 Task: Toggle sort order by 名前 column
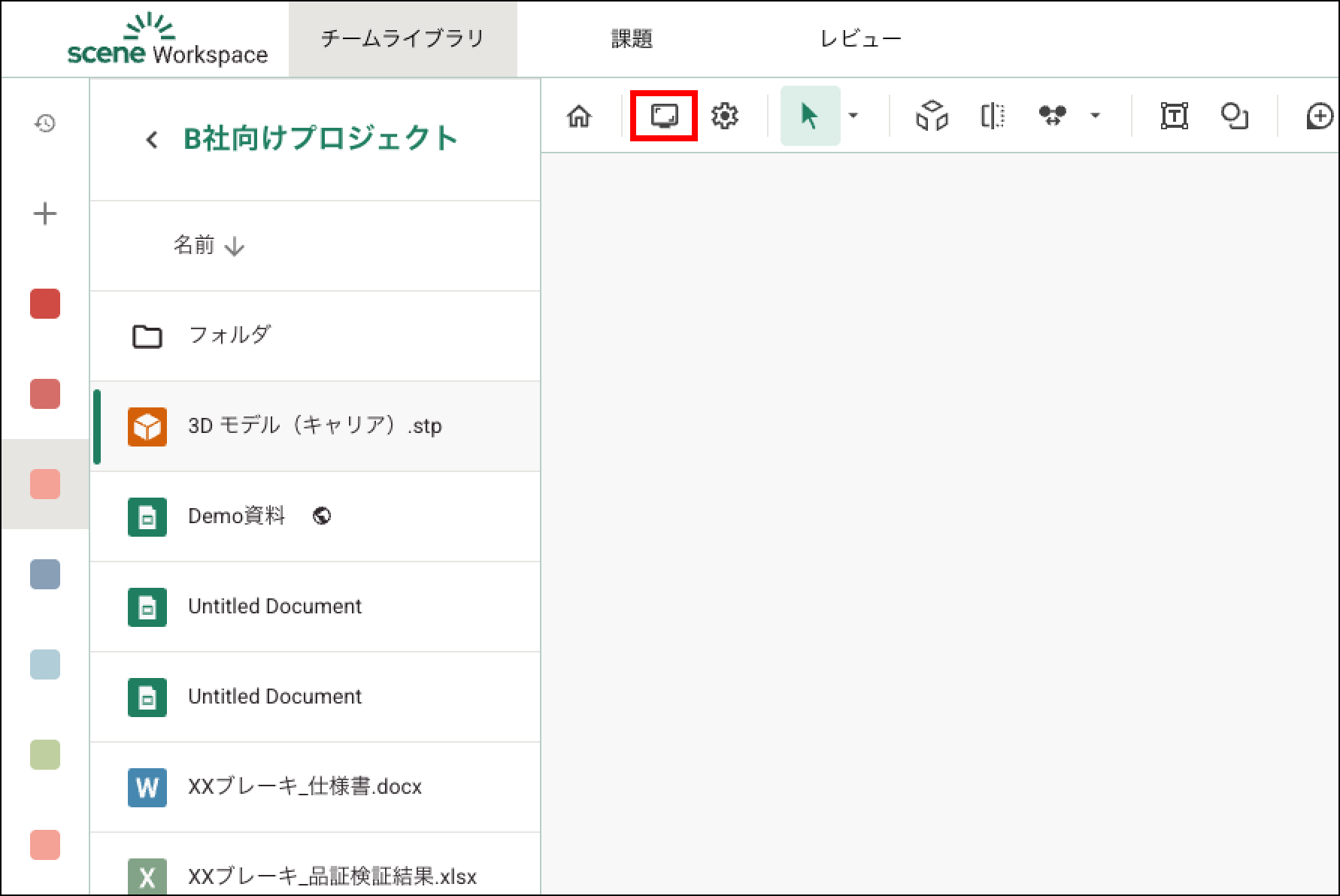click(x=208, y=246)
